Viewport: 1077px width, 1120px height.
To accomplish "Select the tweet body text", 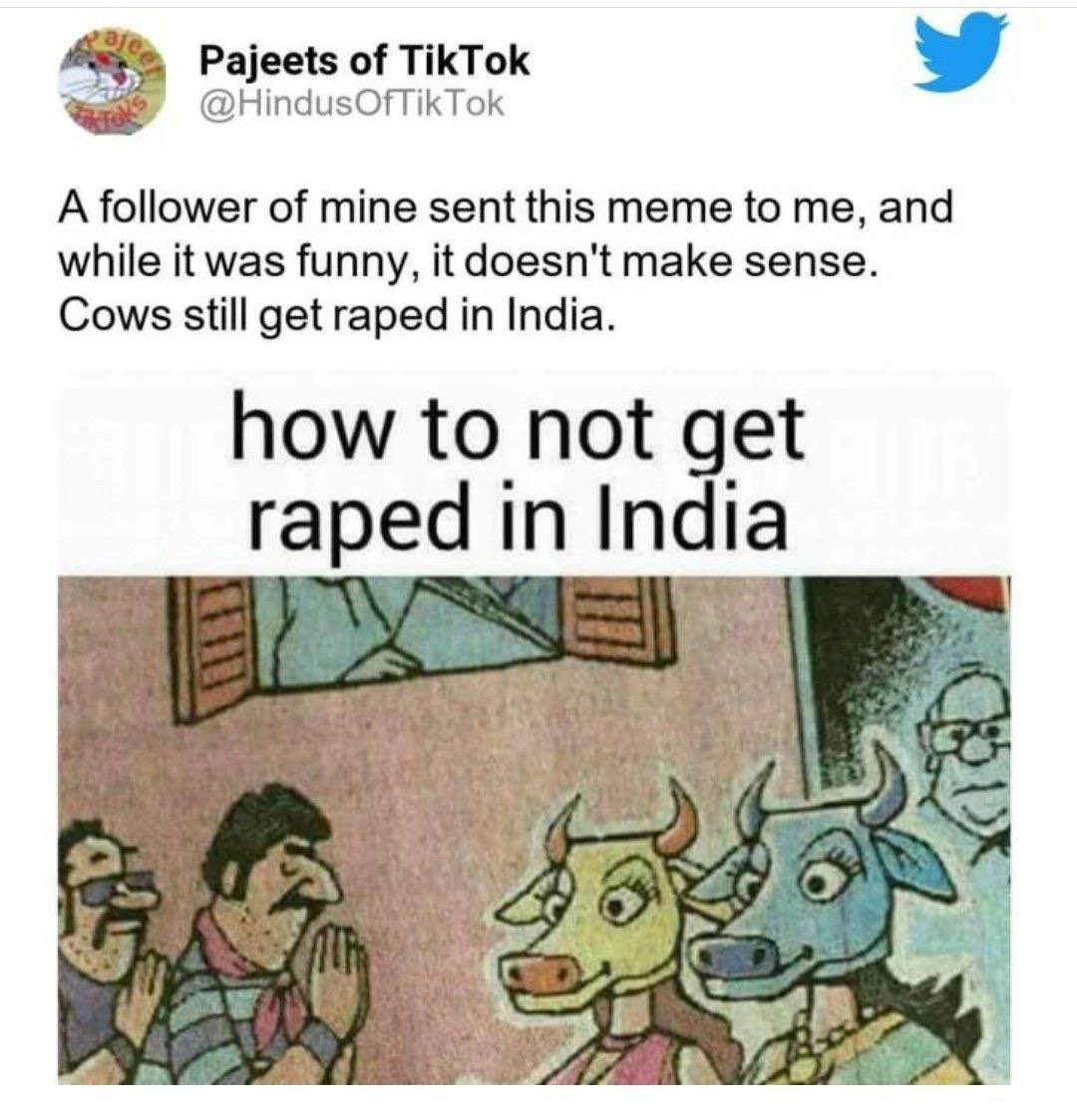I will coord(506,261).
